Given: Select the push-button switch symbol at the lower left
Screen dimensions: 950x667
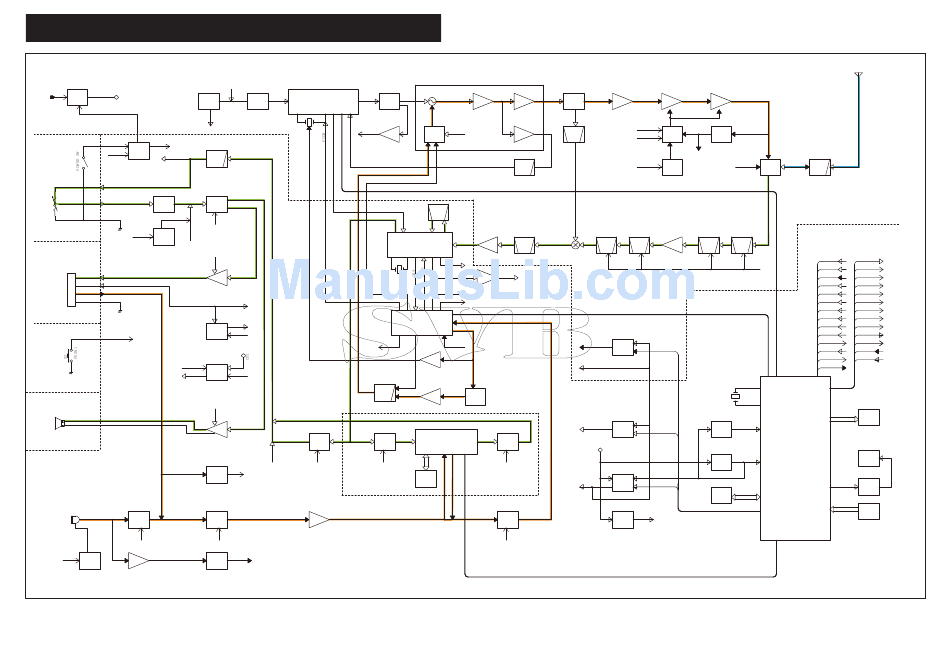Looking at the screenshot, I should tap(70, 356).
